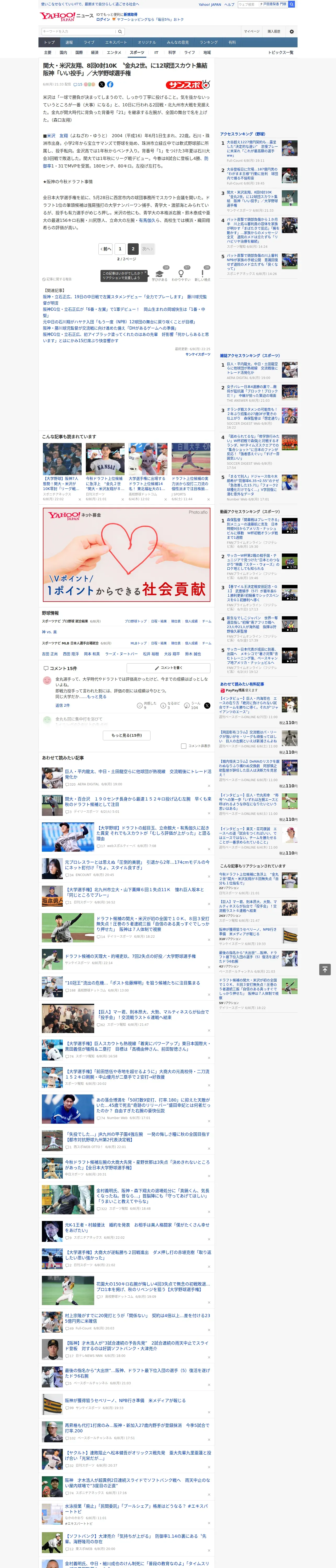The height and width of the screenshot is (1568, 336).
Task: Open the みんなの意見 navigation tab
Action: [178, 43]
